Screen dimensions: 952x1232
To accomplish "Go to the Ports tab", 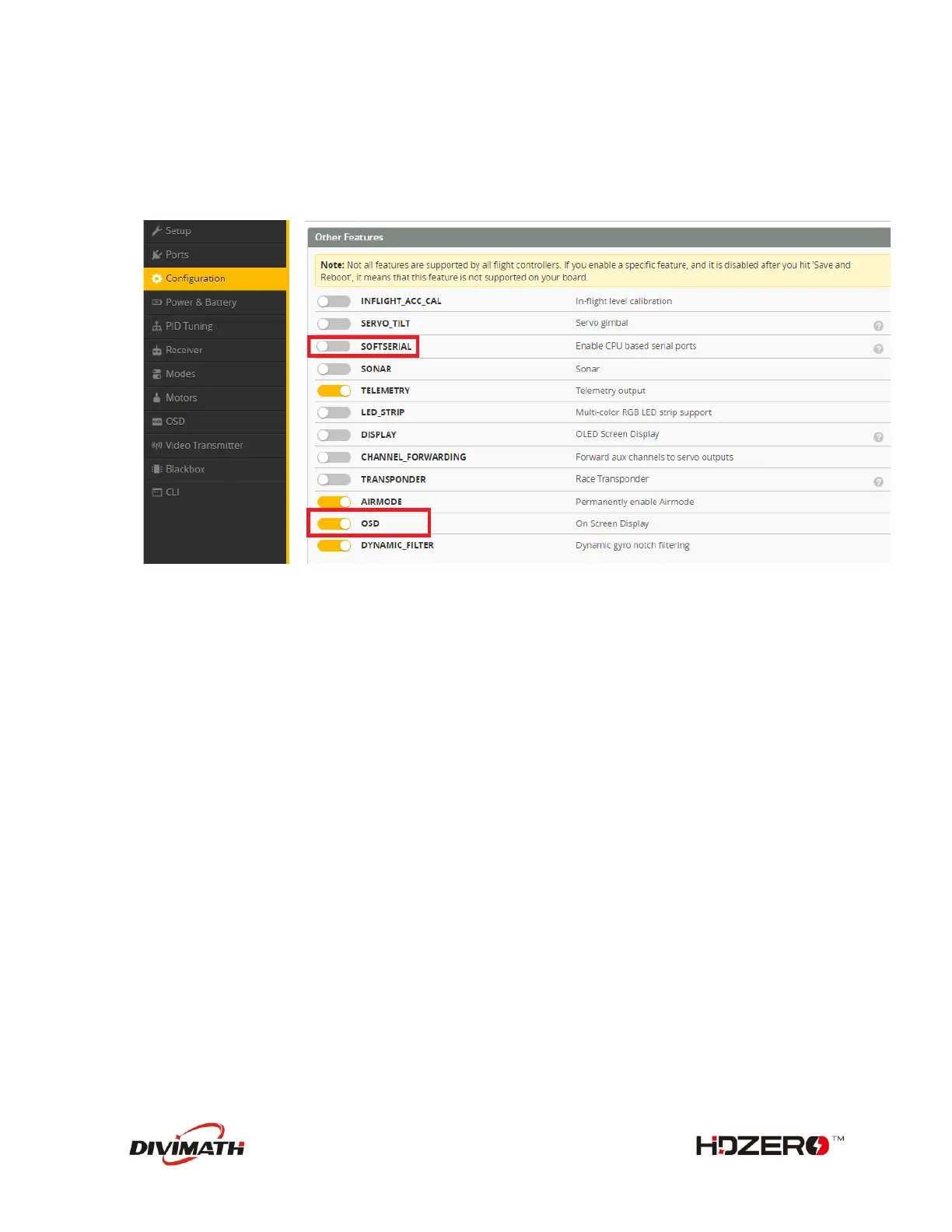I will click(215, 255).
